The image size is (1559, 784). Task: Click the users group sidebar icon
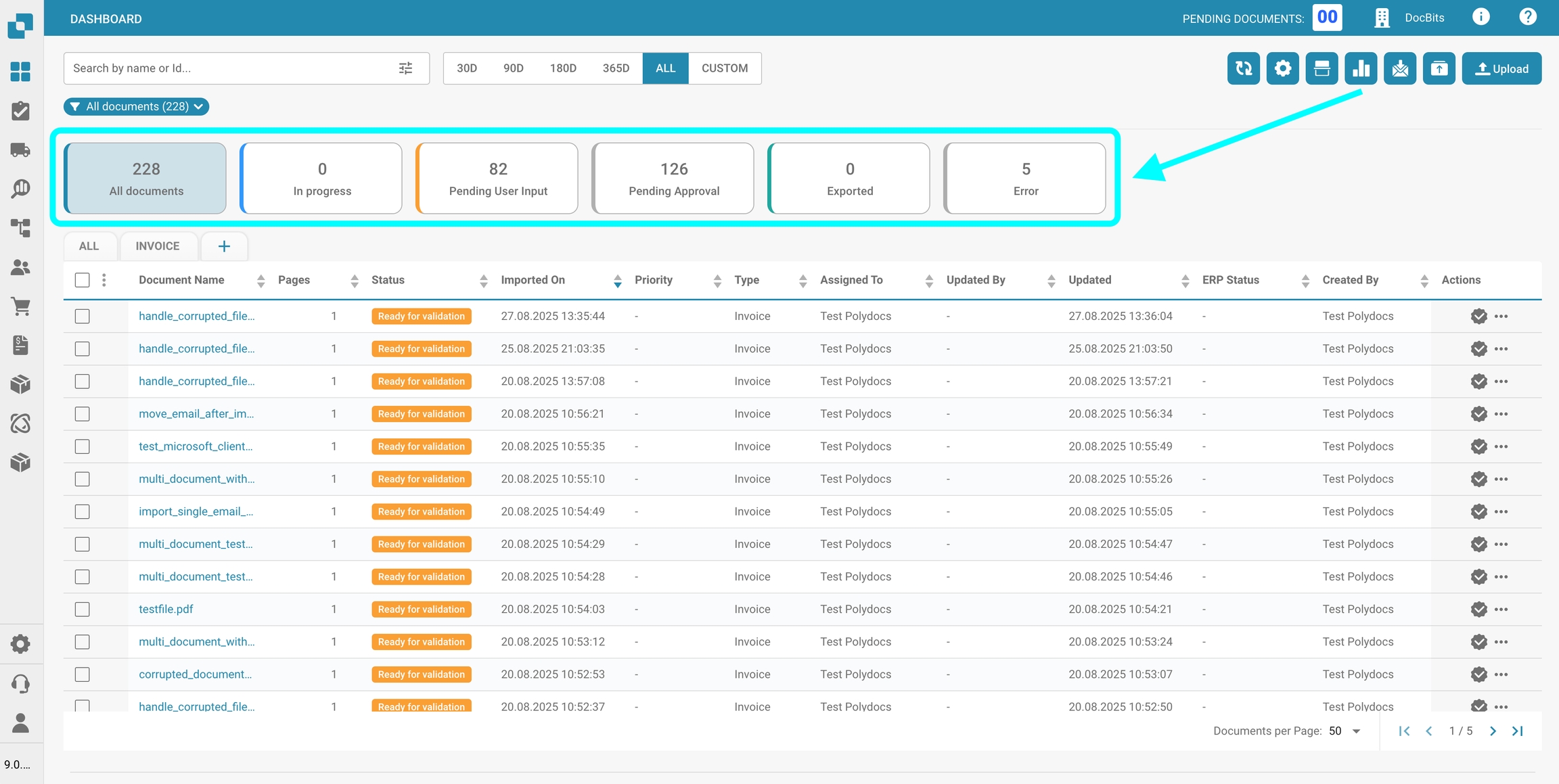(20, 268)
